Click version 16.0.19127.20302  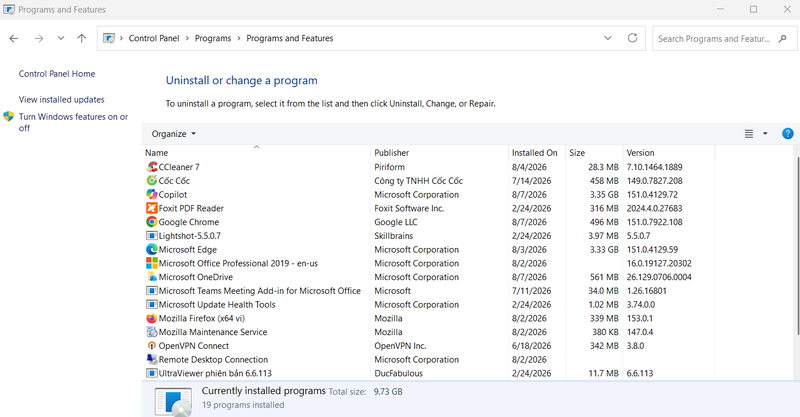[x=659, y=263]
